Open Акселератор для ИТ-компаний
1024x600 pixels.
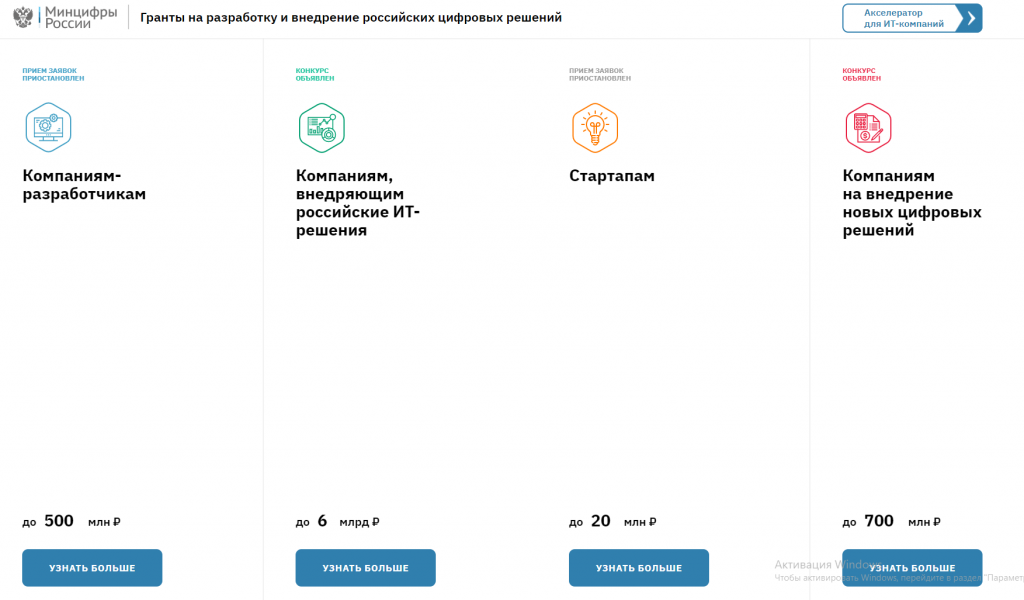912,18
